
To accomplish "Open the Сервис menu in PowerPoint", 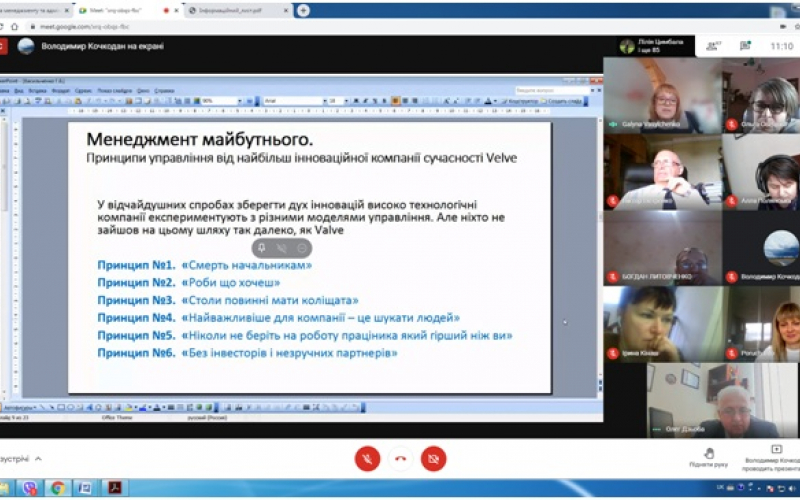I will point(83,91).
